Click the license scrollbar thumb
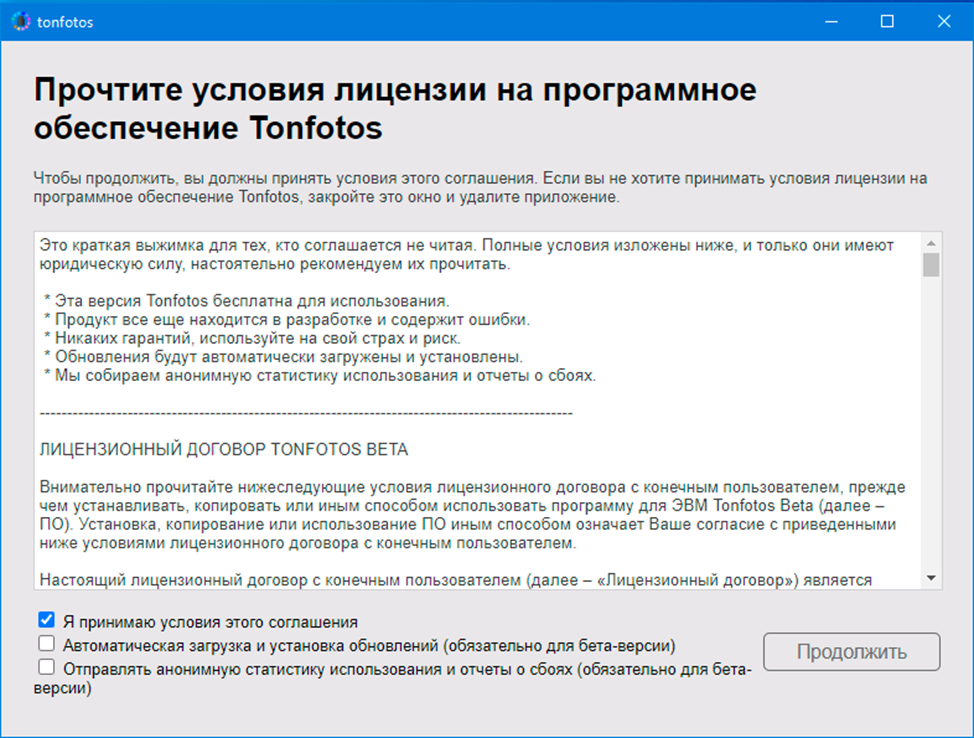The image size is (974, 738). pyautogui.click(x=931, y=265)
